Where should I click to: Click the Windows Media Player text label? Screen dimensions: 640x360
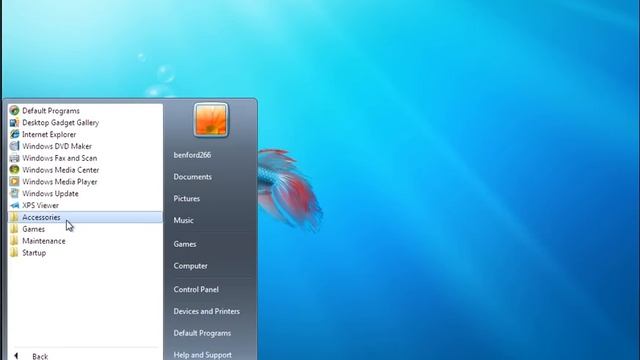(60, 182)
